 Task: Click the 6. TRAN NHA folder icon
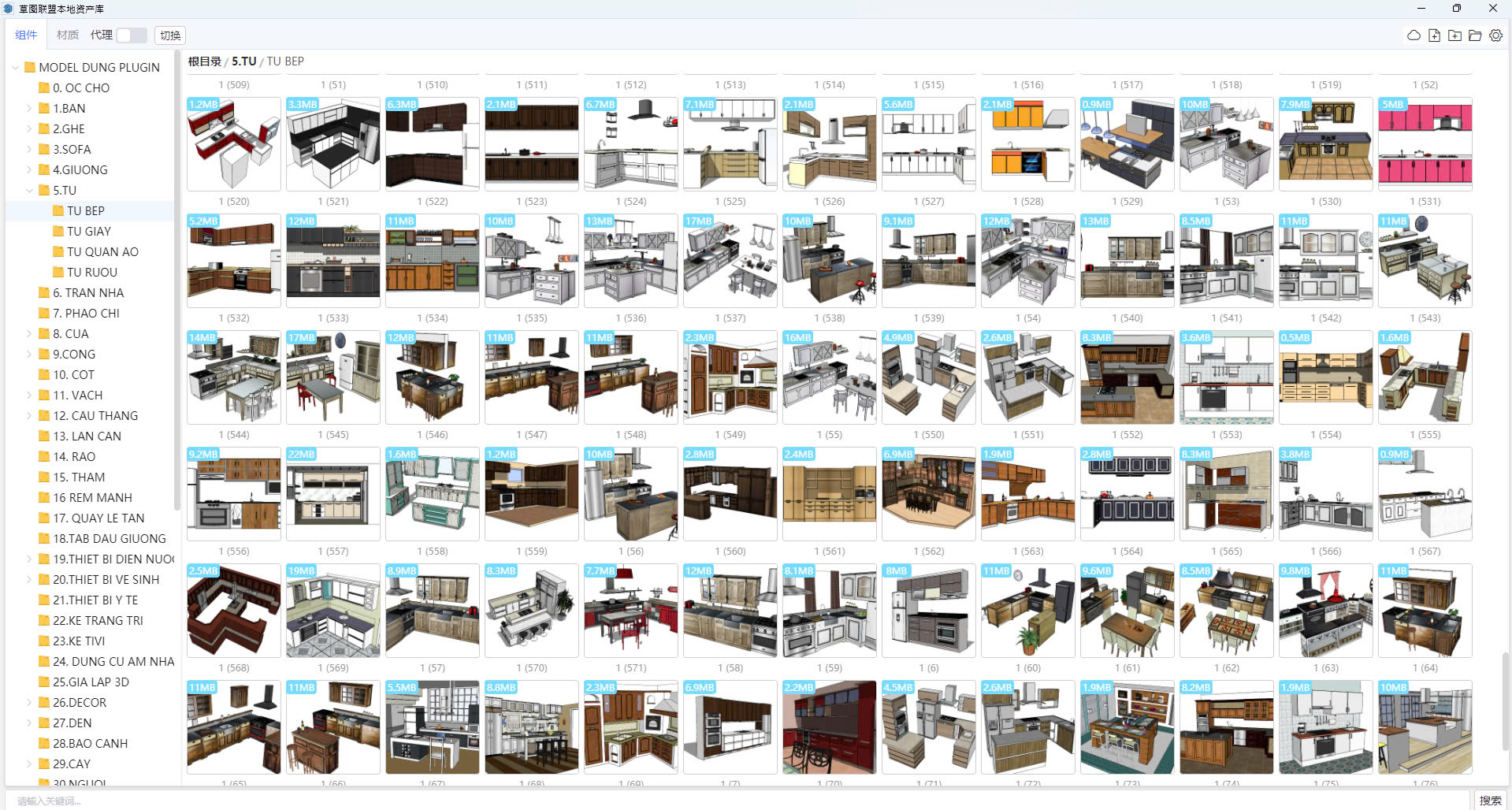(44, 292)
